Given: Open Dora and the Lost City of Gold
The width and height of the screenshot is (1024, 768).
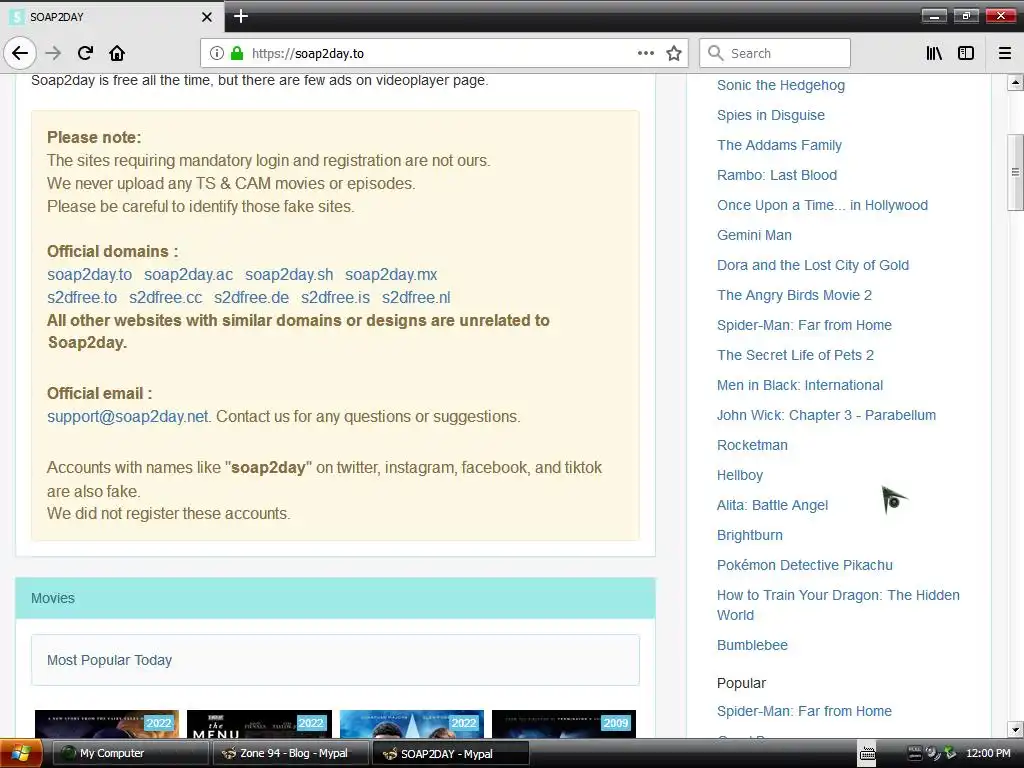Looking at the screenshot, I should pyautogui.click(x=813, y=265).
